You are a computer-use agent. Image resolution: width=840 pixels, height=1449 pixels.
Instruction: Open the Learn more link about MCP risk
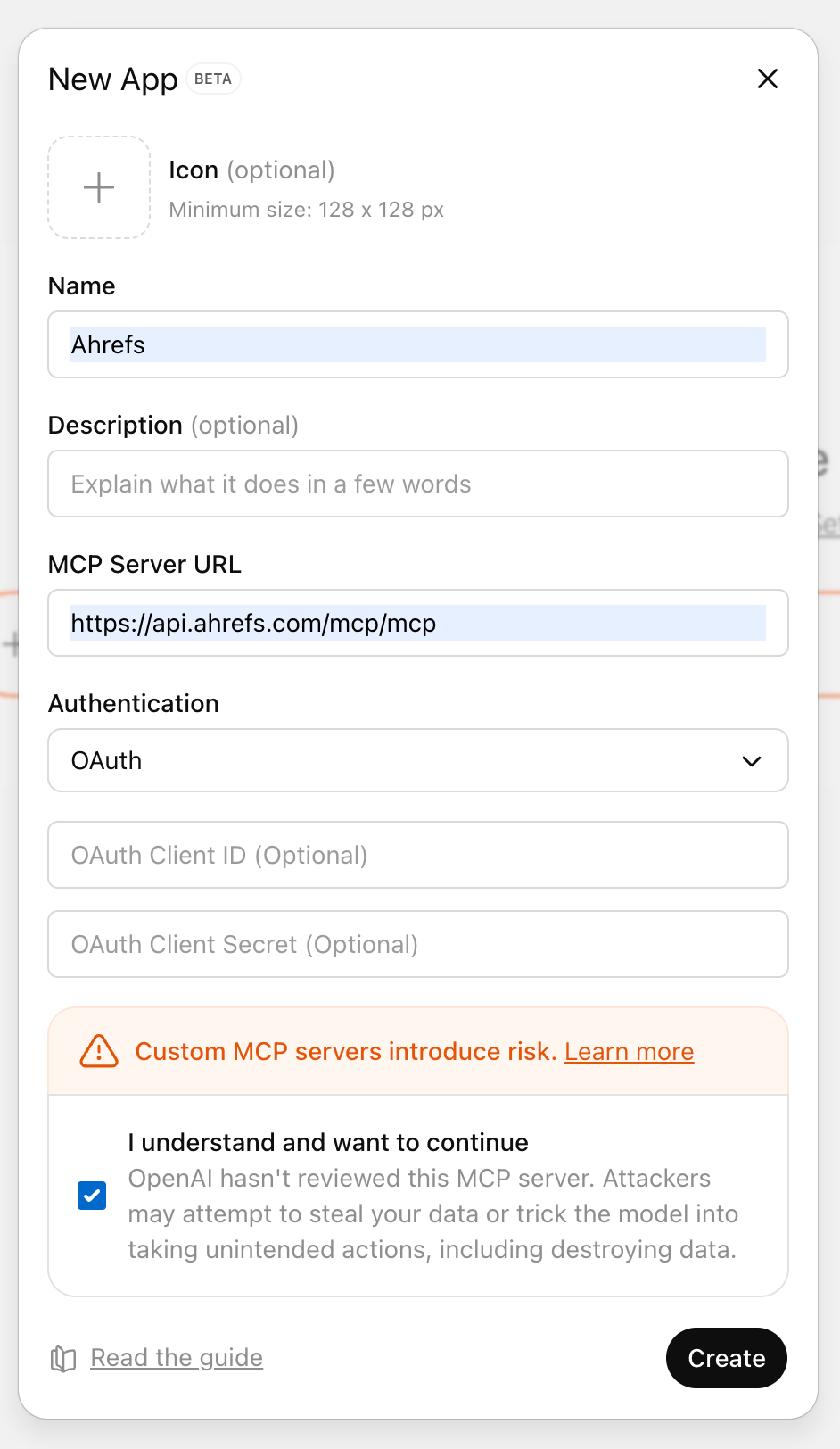(x=629, y=1052)
